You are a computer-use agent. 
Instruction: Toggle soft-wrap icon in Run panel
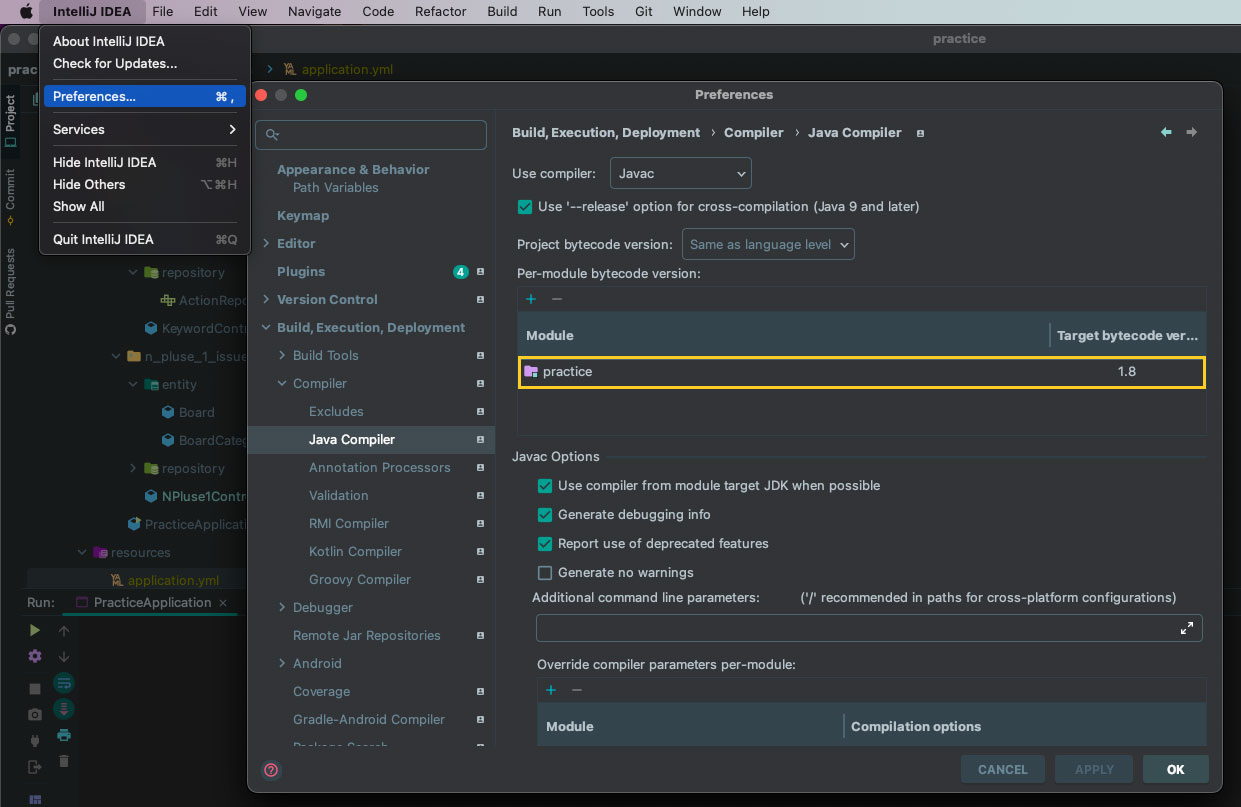[x=64, y=683]
